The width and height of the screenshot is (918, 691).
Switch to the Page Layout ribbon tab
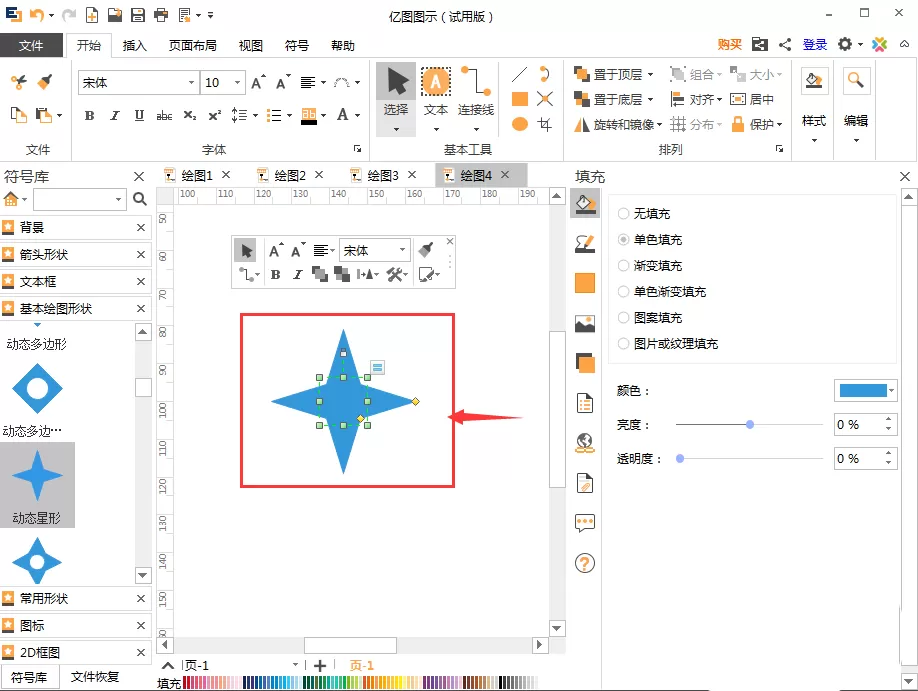click(x=193, y=46)
